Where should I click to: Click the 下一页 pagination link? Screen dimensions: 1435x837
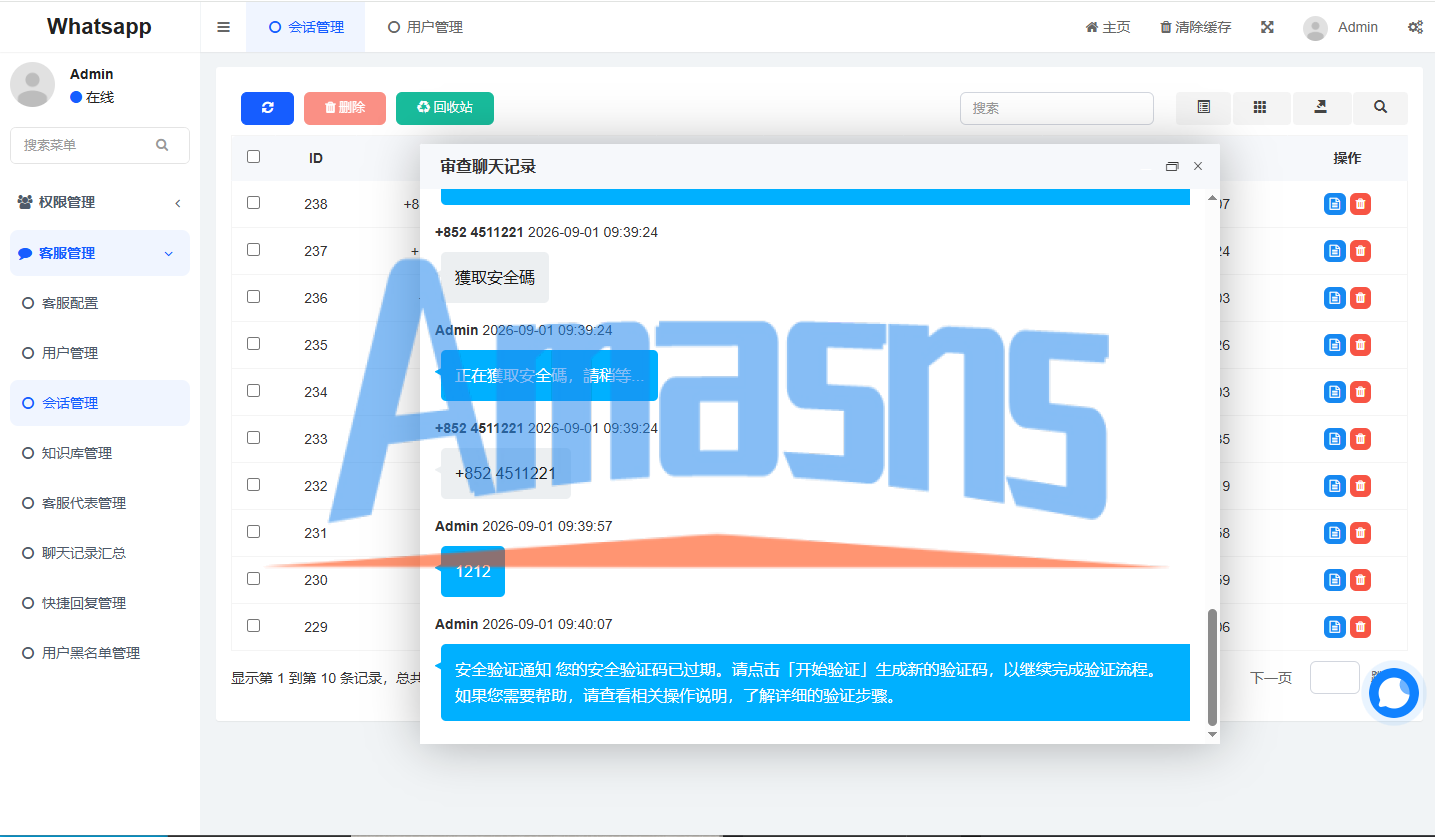[x=1271, y=678]
